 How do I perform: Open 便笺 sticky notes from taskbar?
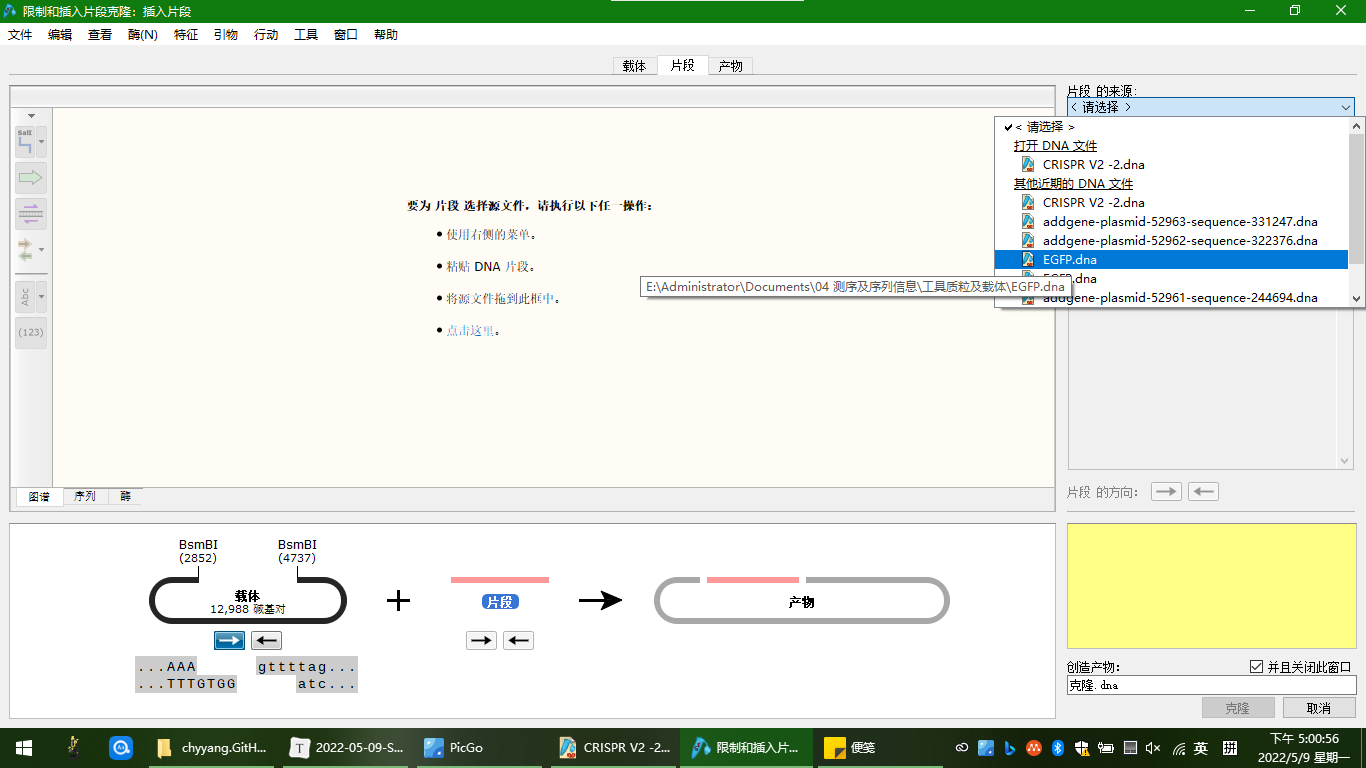click(x=881, y=748)
